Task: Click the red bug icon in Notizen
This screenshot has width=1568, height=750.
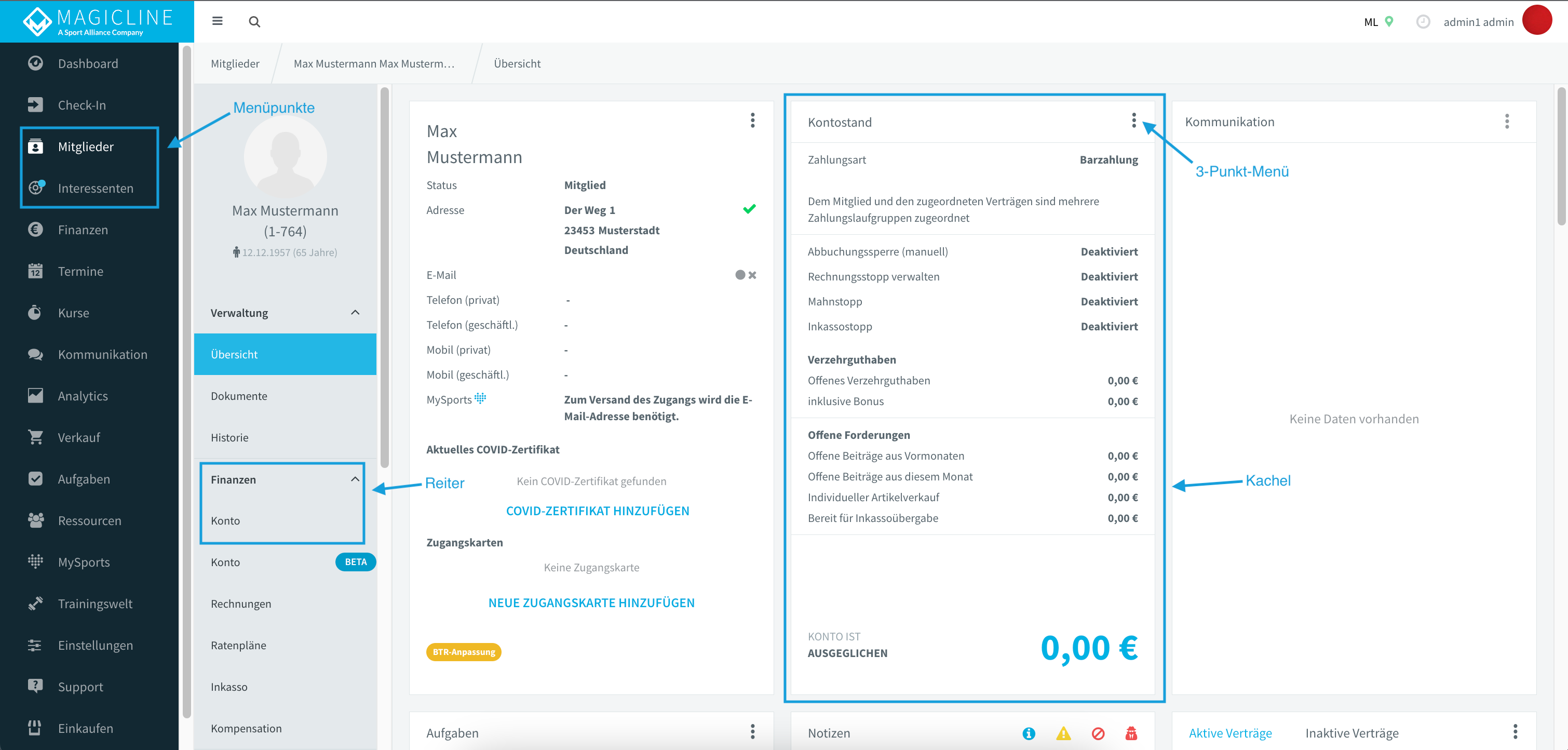Action: point(1131,733)
